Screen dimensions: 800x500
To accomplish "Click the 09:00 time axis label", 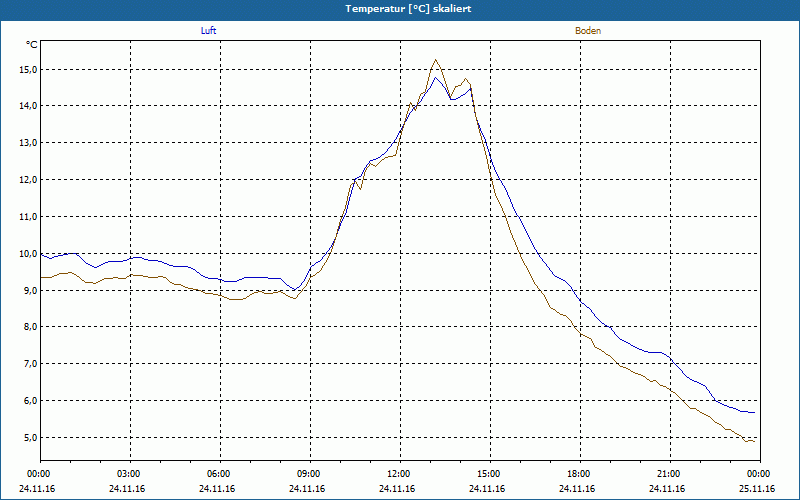I will (x=311, y=474).
